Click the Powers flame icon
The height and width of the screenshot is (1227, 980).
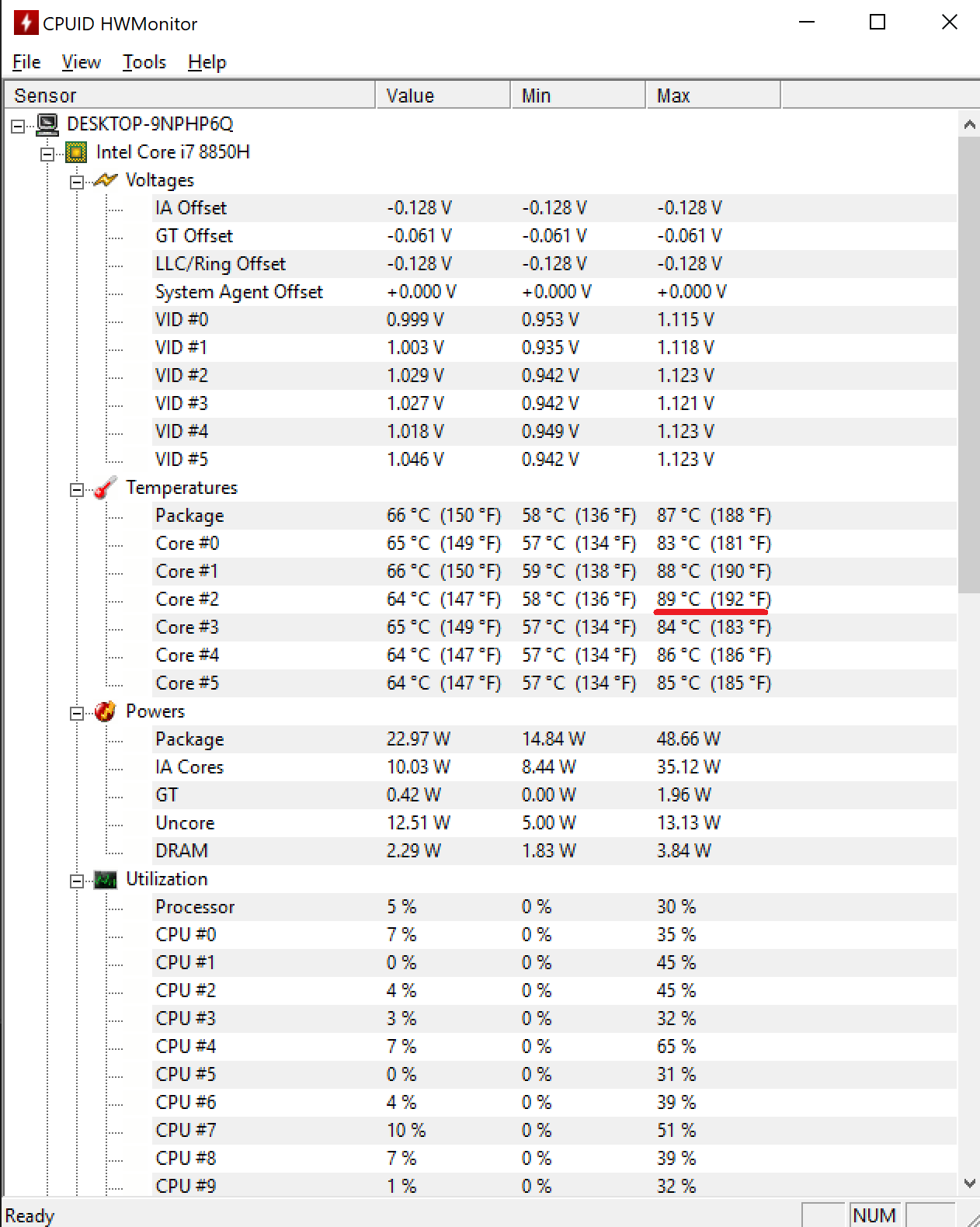(x=105, y=711)
